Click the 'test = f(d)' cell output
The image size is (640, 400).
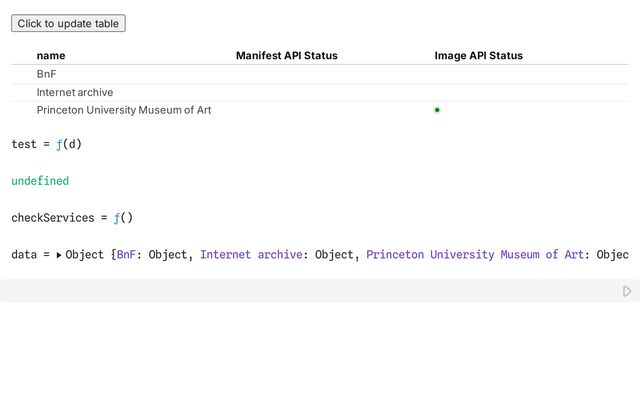coord(47,144)
